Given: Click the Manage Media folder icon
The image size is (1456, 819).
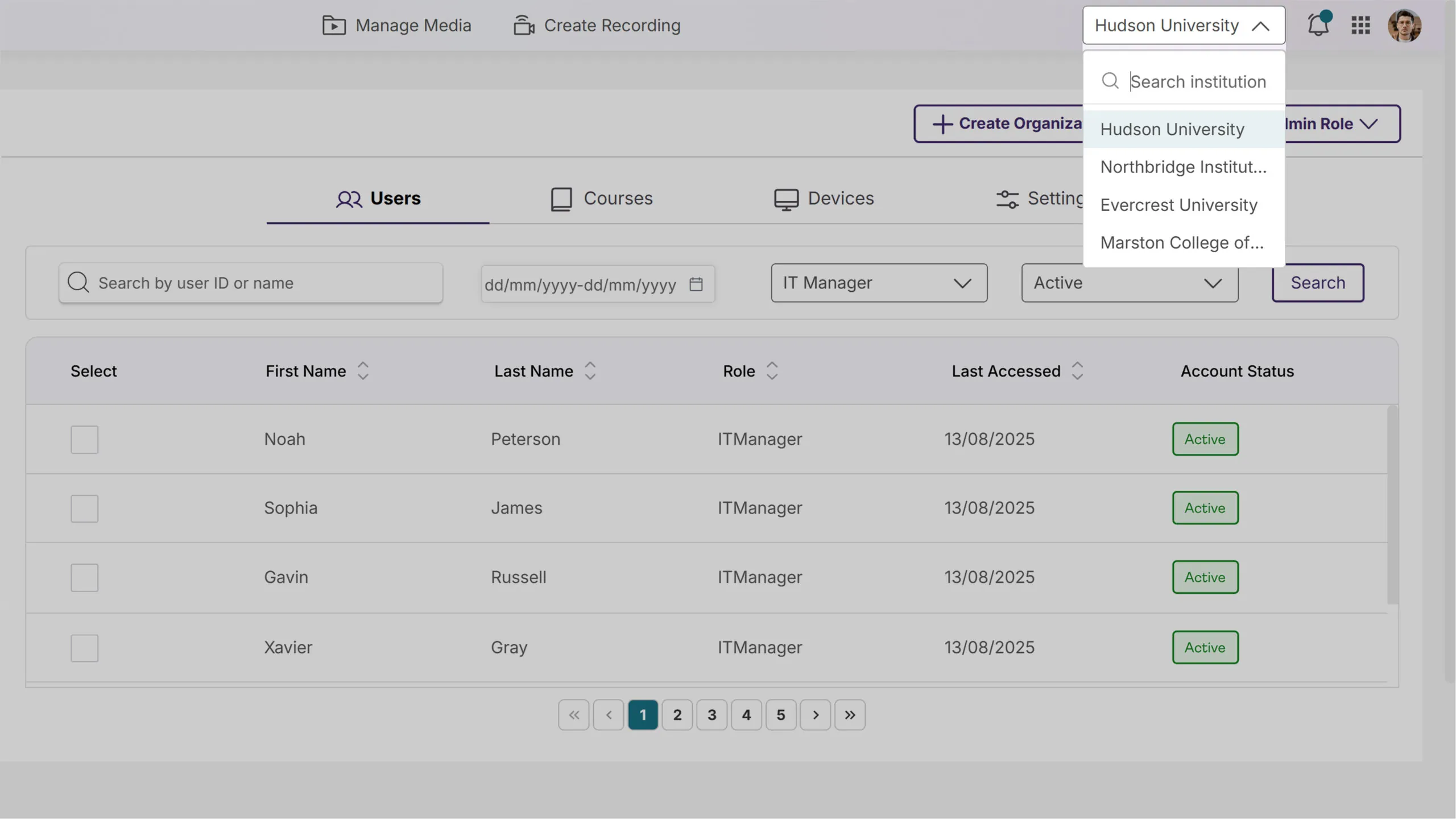Looking at the screenshot, I should 334,26.
